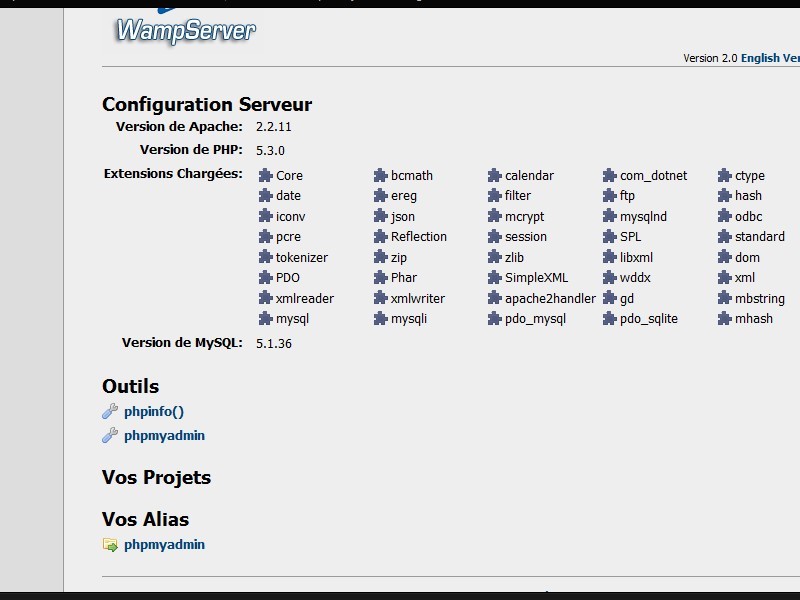This screenshot has width=800, height=600.
Task: Click the puzzle icon beside Core
Action: point(265,176)
